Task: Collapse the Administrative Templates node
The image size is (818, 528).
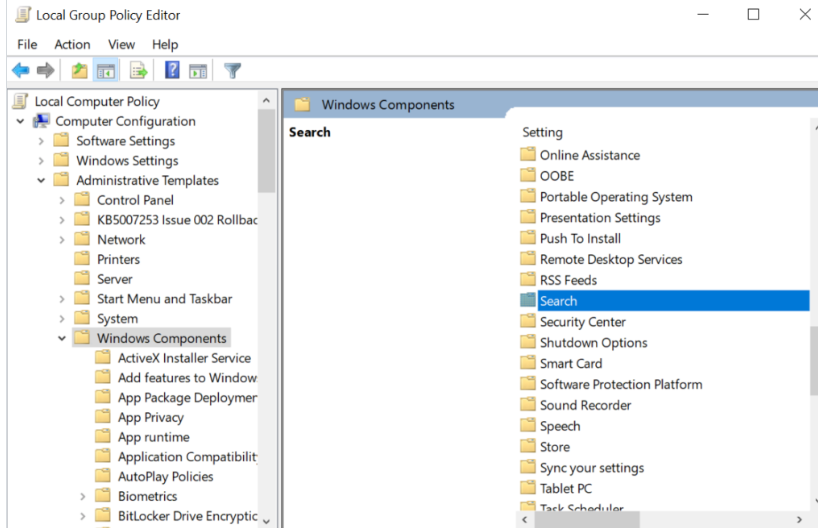Action: click(x=41, y=181)
